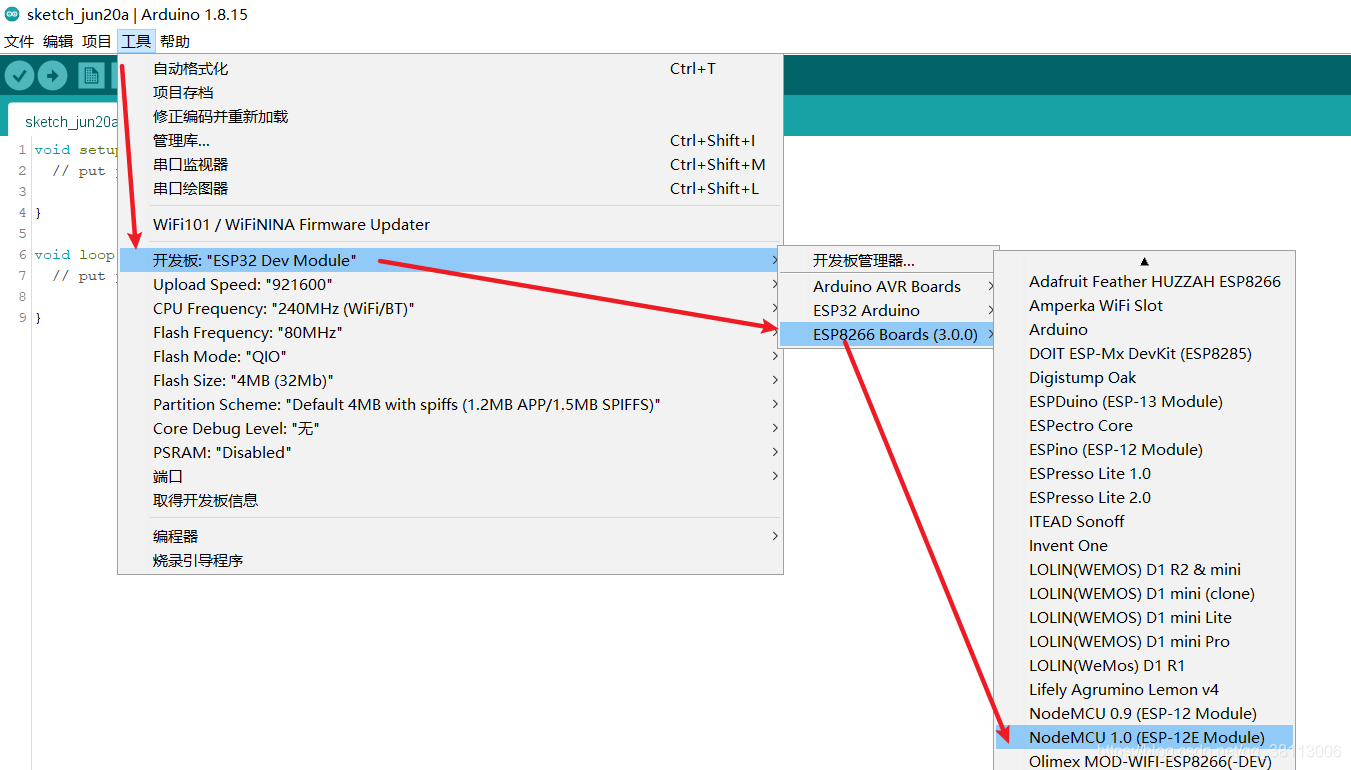Select LOLIN(WEMOS) D1 R2 & mini
This screenshot has height=770, width=1351.
pyautogui.click(x=1144, y=570)
